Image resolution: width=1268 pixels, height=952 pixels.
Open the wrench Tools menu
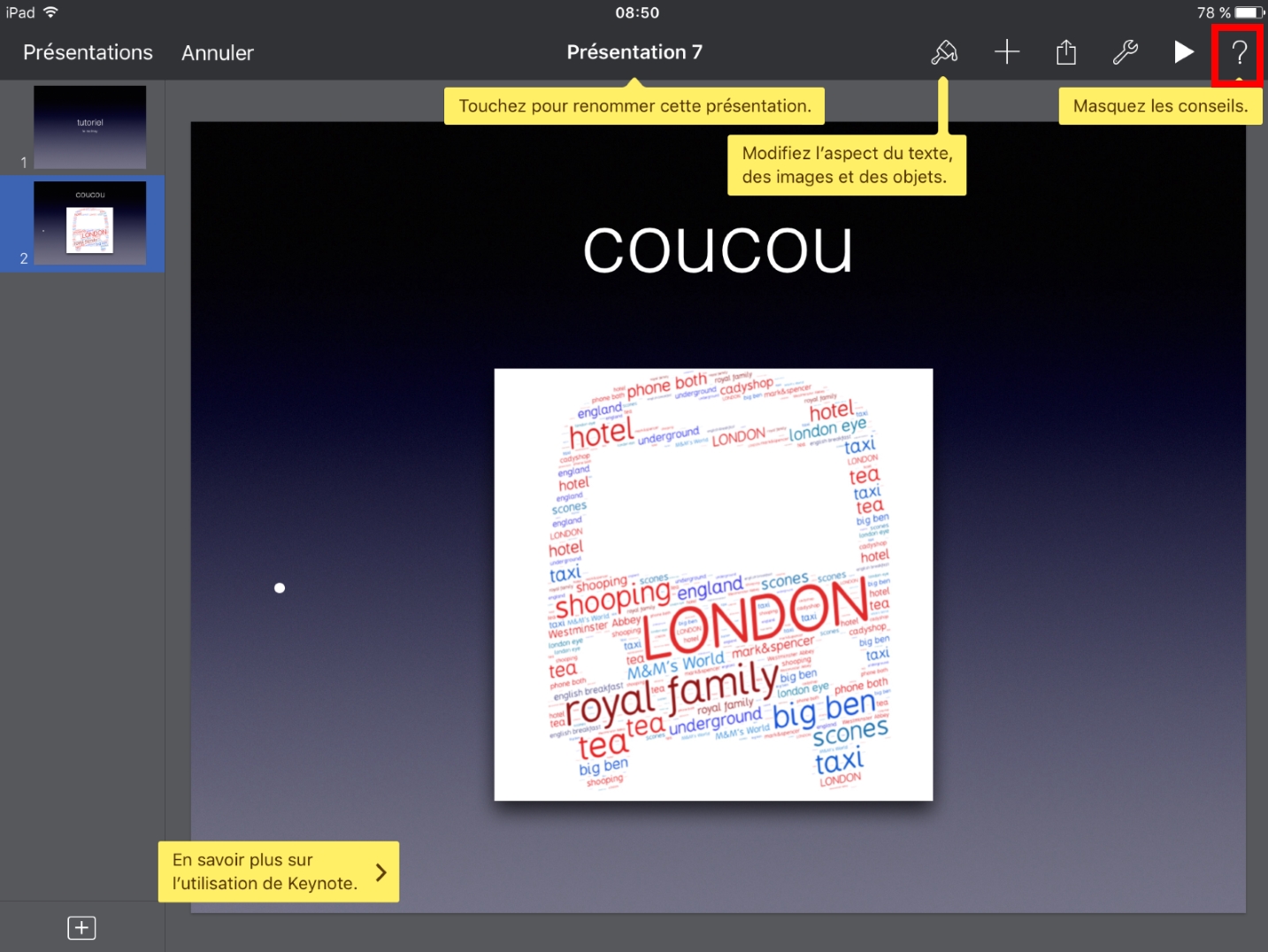[1125, 53]
